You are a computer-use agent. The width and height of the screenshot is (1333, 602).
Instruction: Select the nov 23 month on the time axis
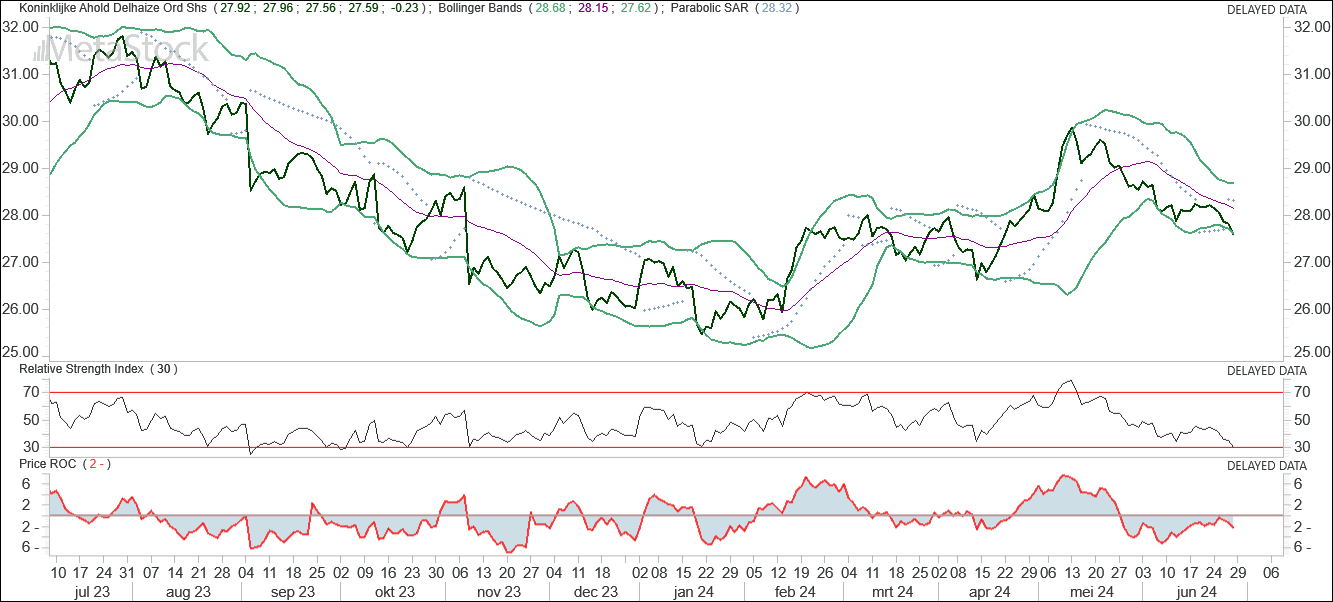[x=499, y=592]
